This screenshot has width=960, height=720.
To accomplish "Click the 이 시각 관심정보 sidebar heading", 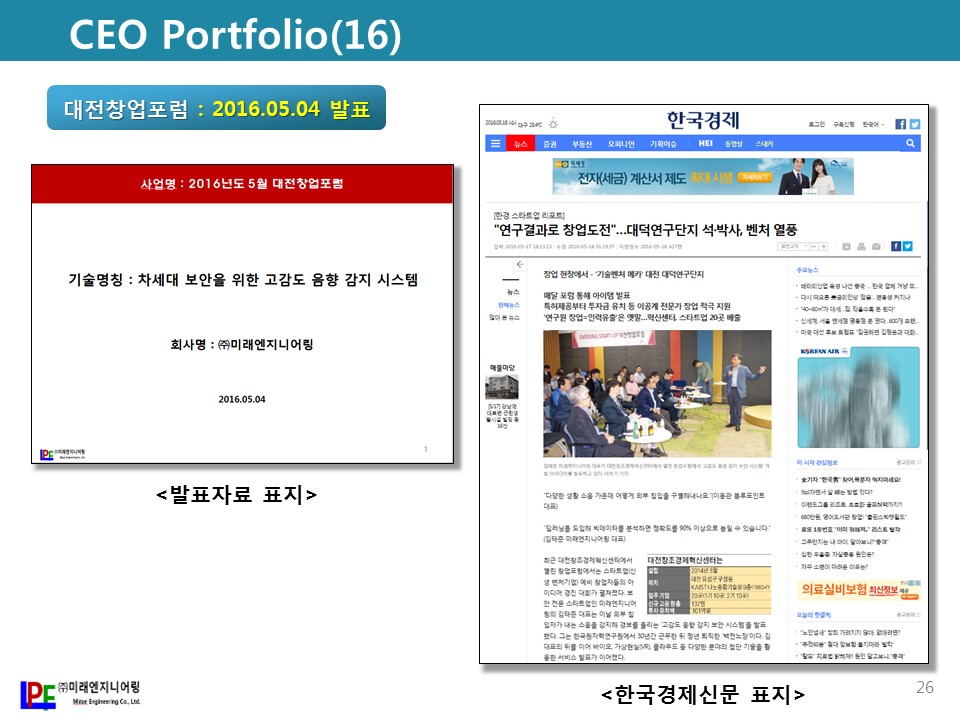I will [817, 462].
